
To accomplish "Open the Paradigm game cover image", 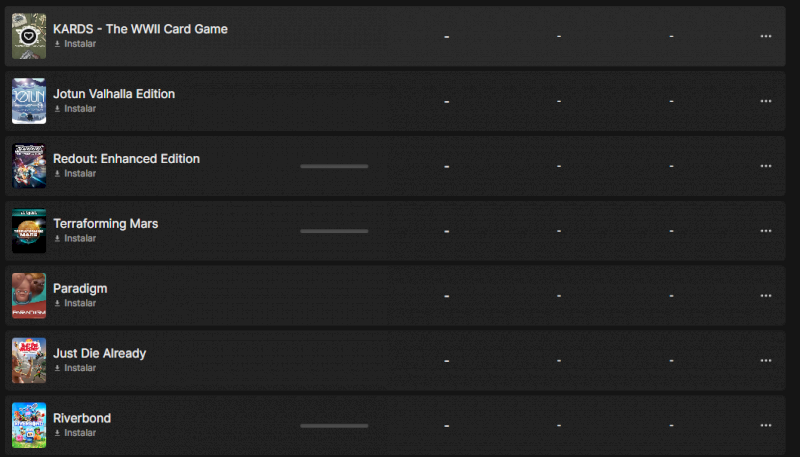I will 29,296.
